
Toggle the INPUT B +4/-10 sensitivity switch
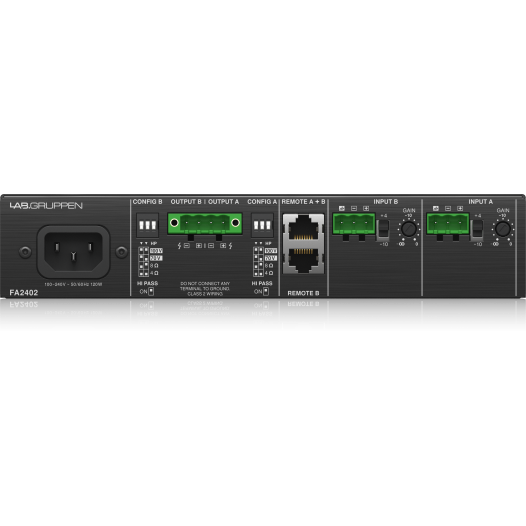(383, 230)
